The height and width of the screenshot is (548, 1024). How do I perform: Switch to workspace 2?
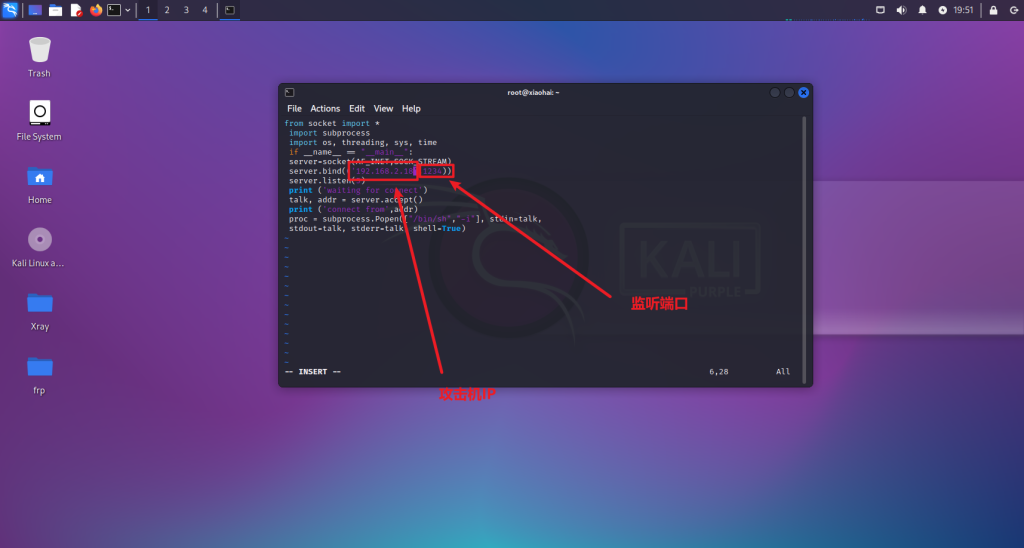(x=167, y=10)
